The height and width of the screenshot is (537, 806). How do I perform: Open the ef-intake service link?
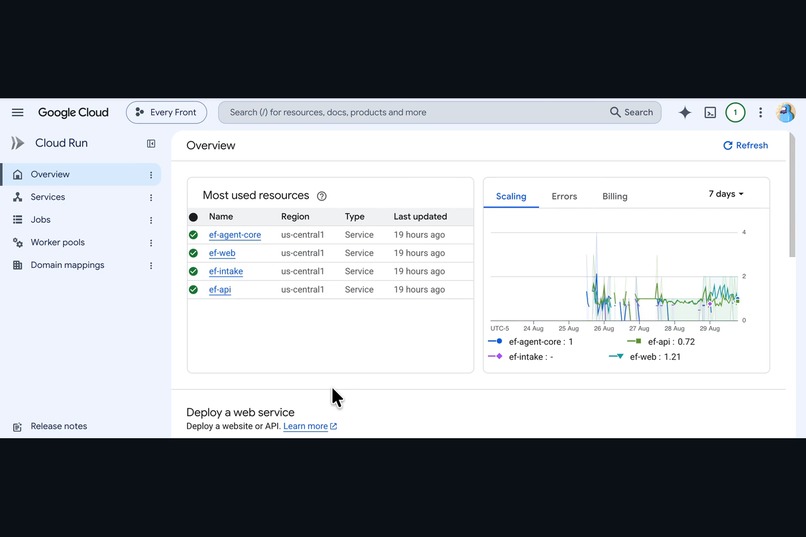click(226, 271)
